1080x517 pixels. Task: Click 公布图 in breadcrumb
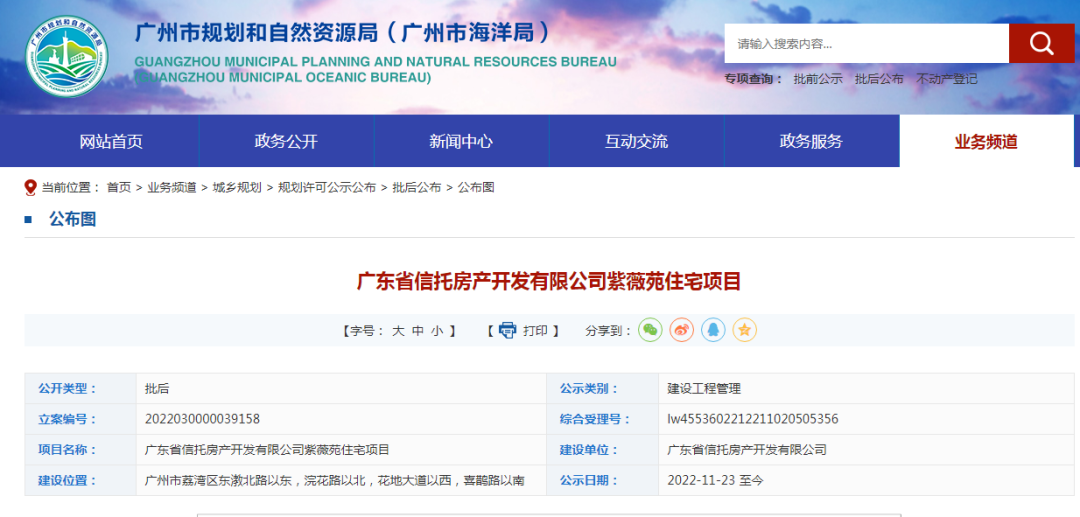point(476,187)
